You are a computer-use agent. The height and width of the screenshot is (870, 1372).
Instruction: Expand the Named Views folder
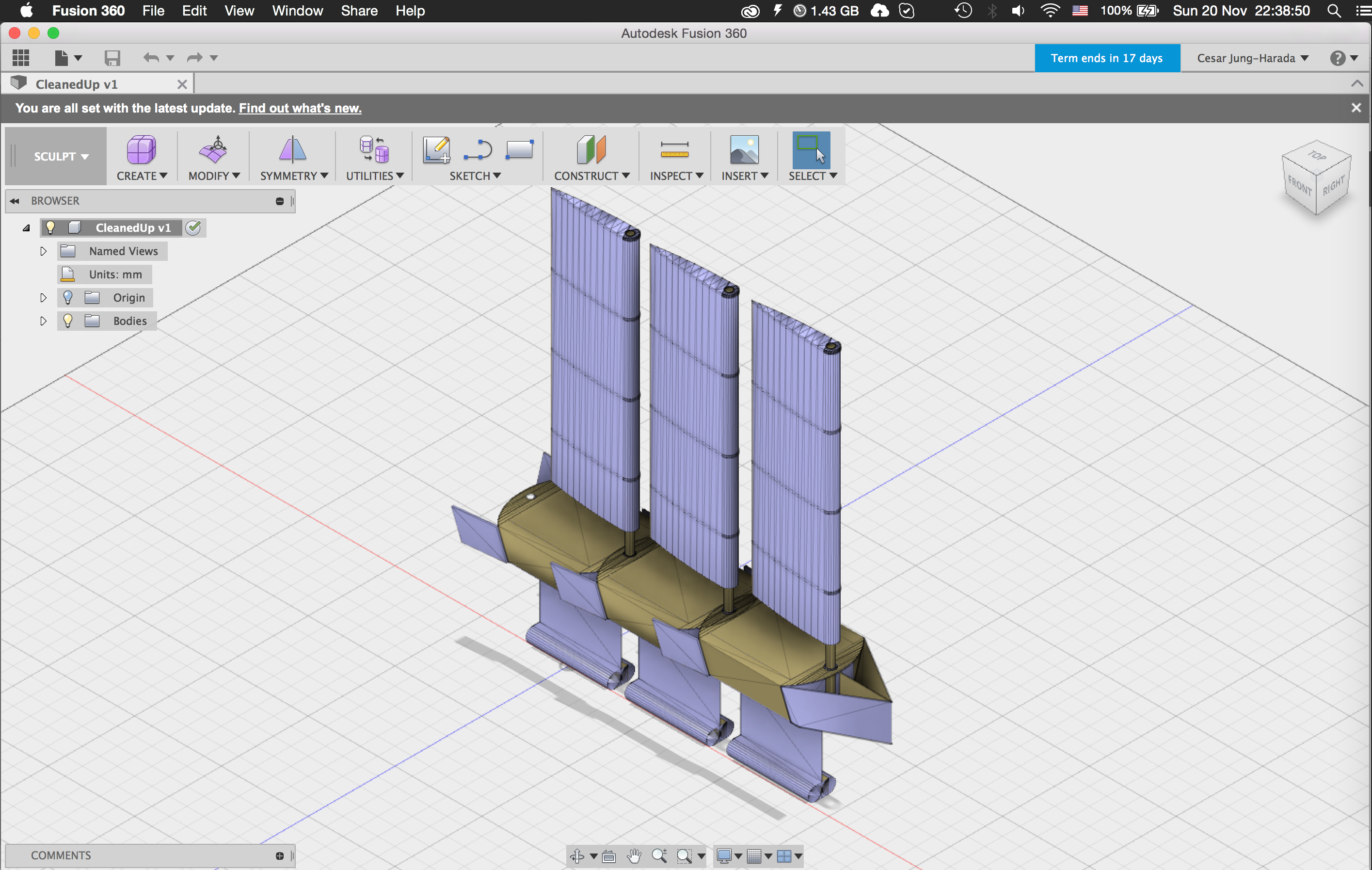(x=42, y=250)
